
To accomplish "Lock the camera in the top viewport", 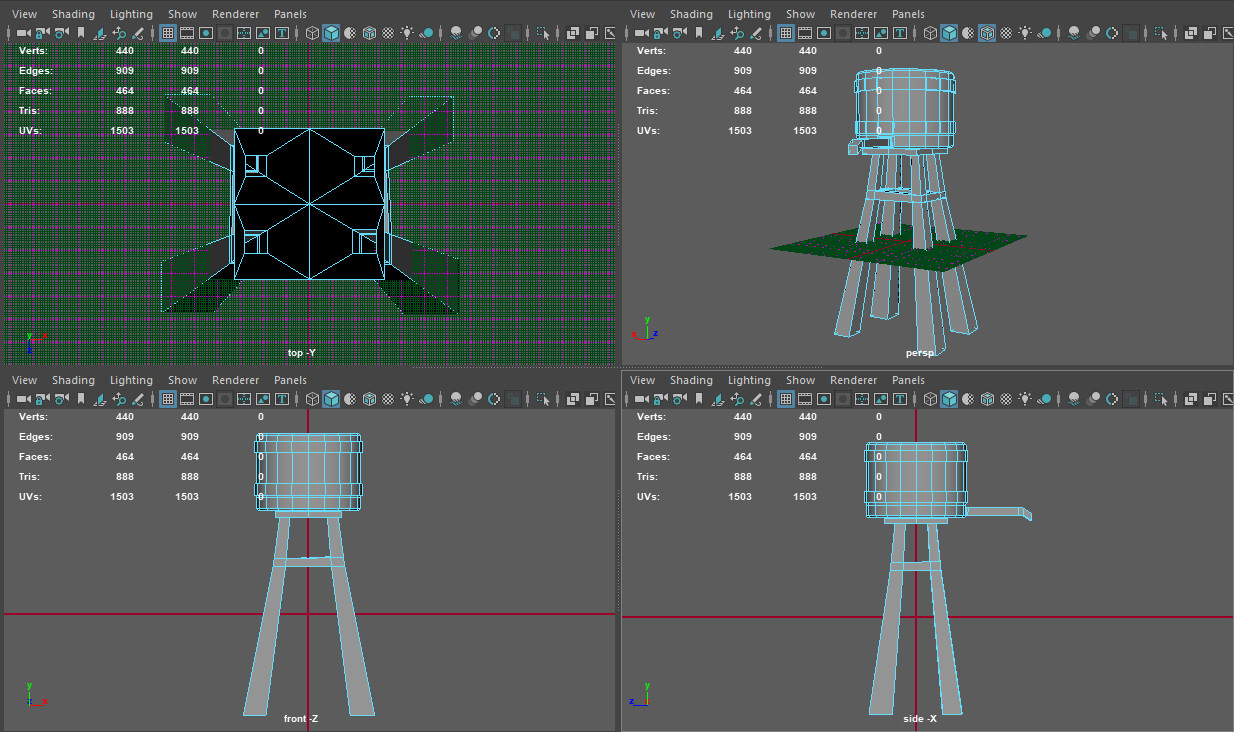I will tap(40, 33).
